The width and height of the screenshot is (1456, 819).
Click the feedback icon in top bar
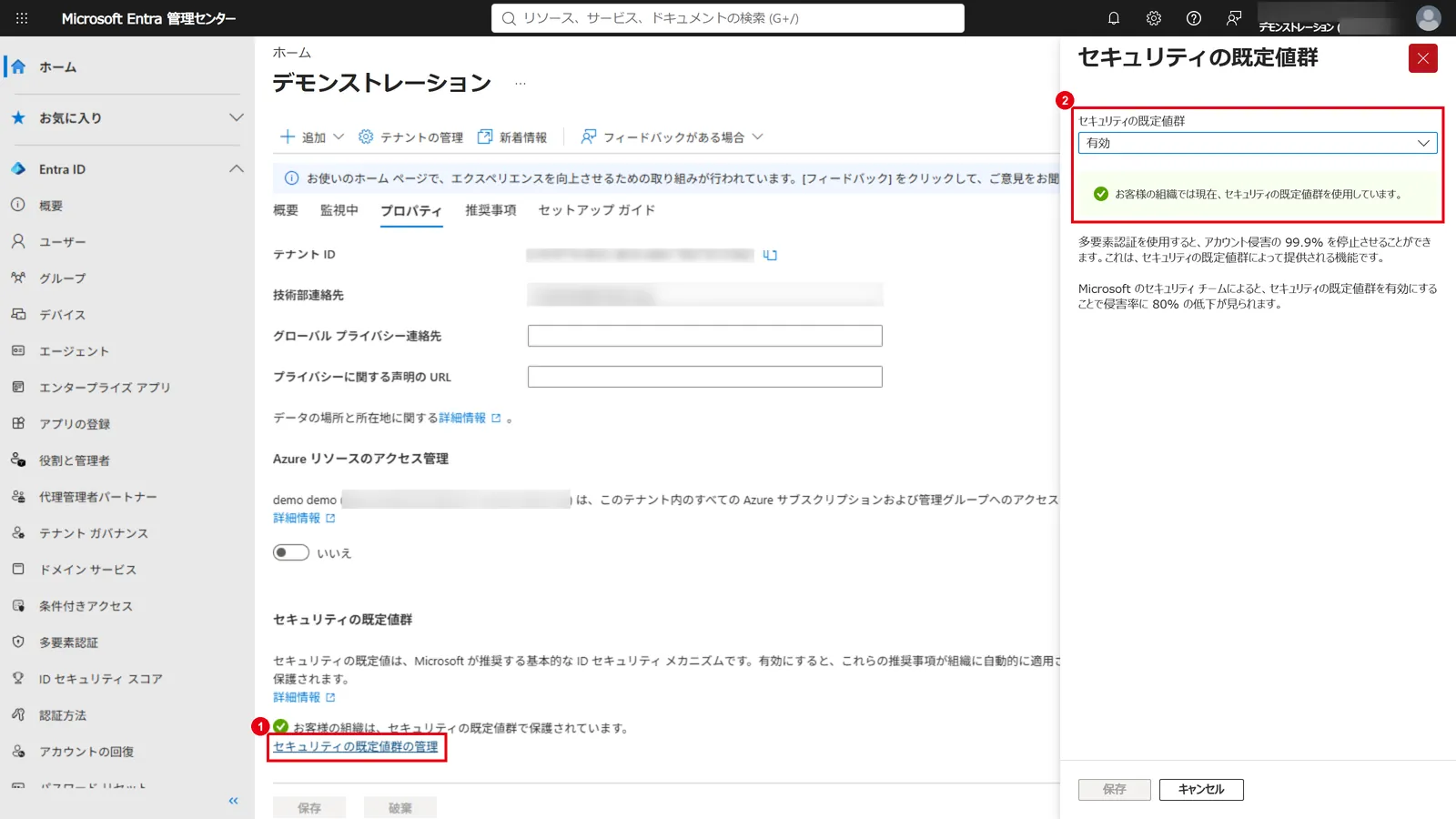[x=1234, y=18]
